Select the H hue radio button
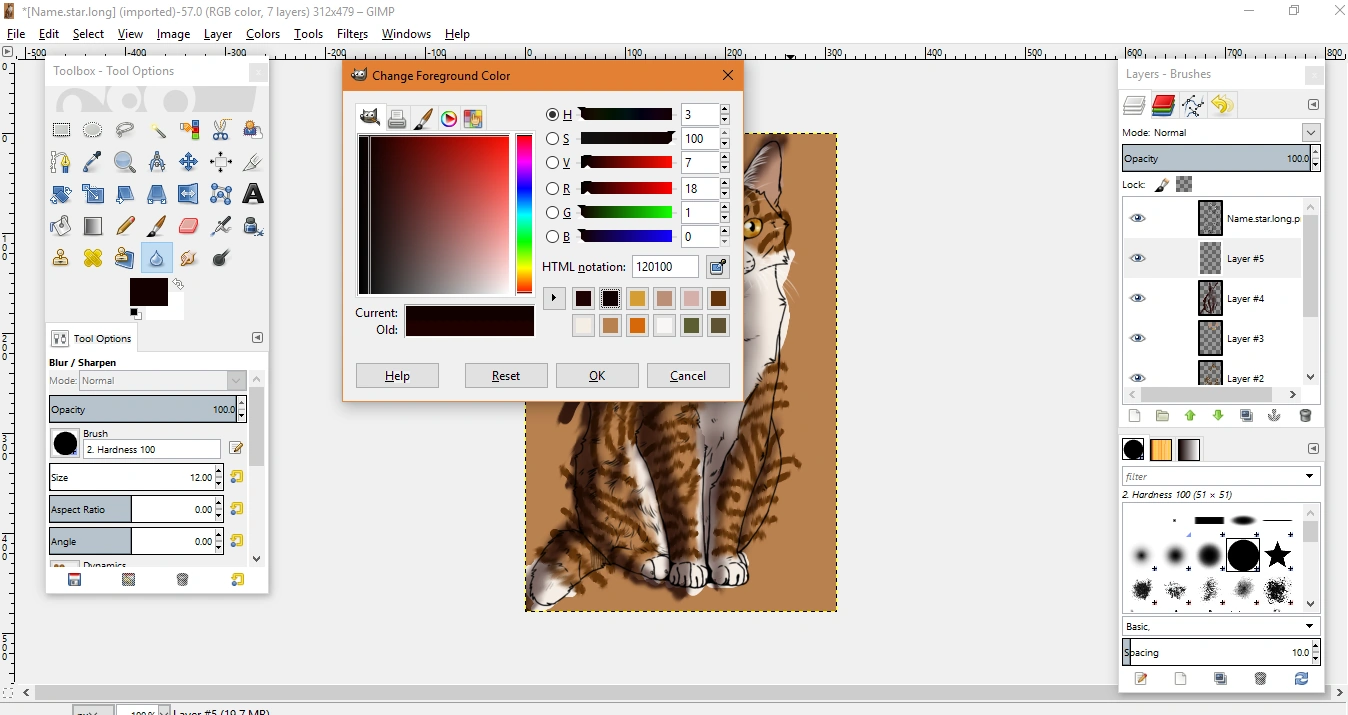 click(x=552, y=114)
